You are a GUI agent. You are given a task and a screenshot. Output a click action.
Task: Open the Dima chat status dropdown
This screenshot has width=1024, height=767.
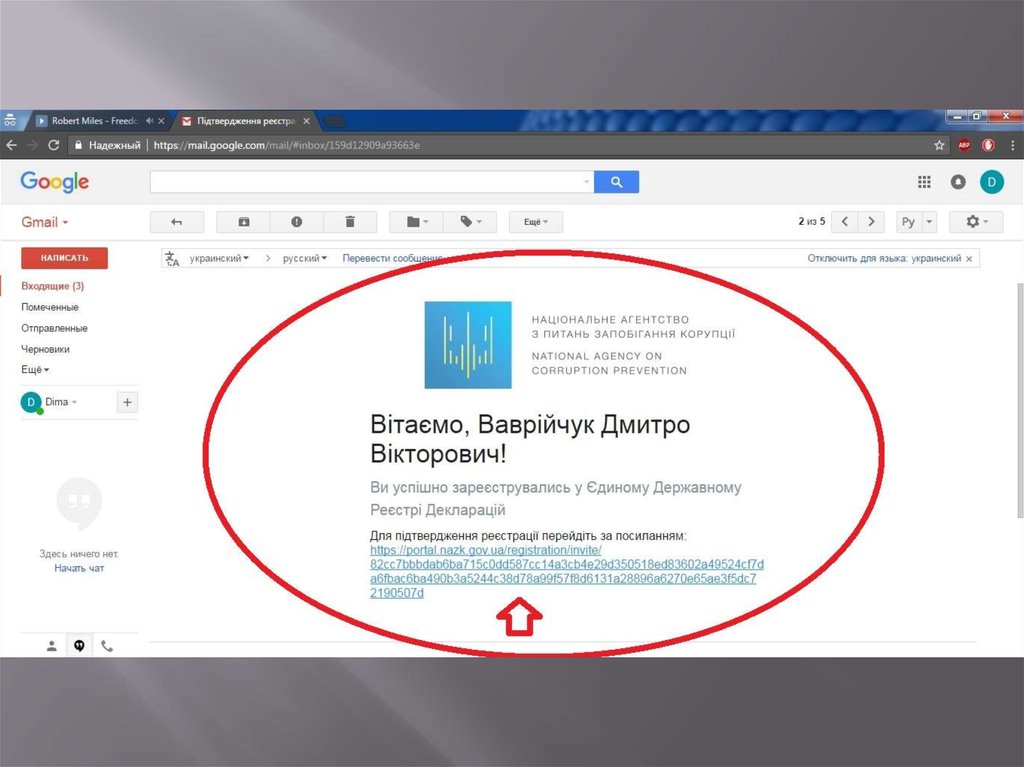click(61, 402)
